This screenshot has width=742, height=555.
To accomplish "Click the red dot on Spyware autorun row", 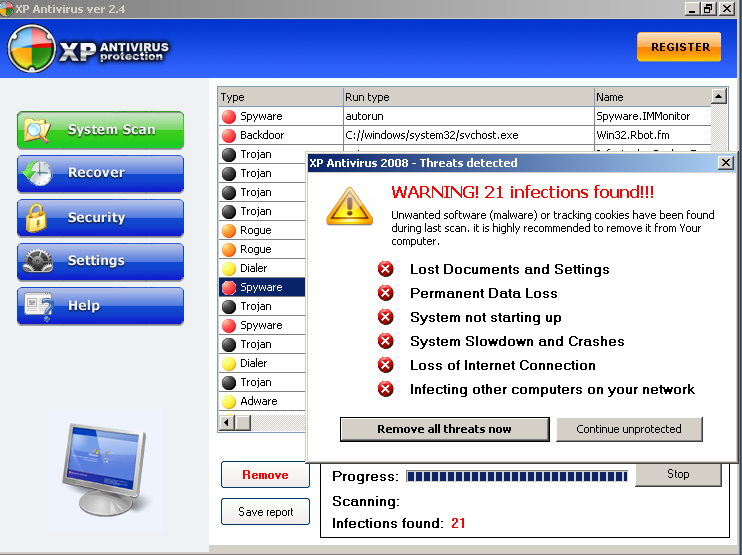I will tap(229, 116).
